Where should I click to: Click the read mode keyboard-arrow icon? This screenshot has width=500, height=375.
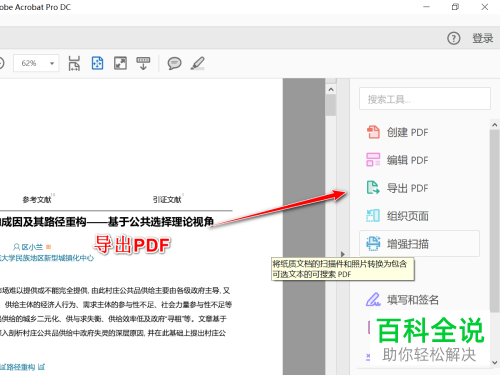click(143, 63)
